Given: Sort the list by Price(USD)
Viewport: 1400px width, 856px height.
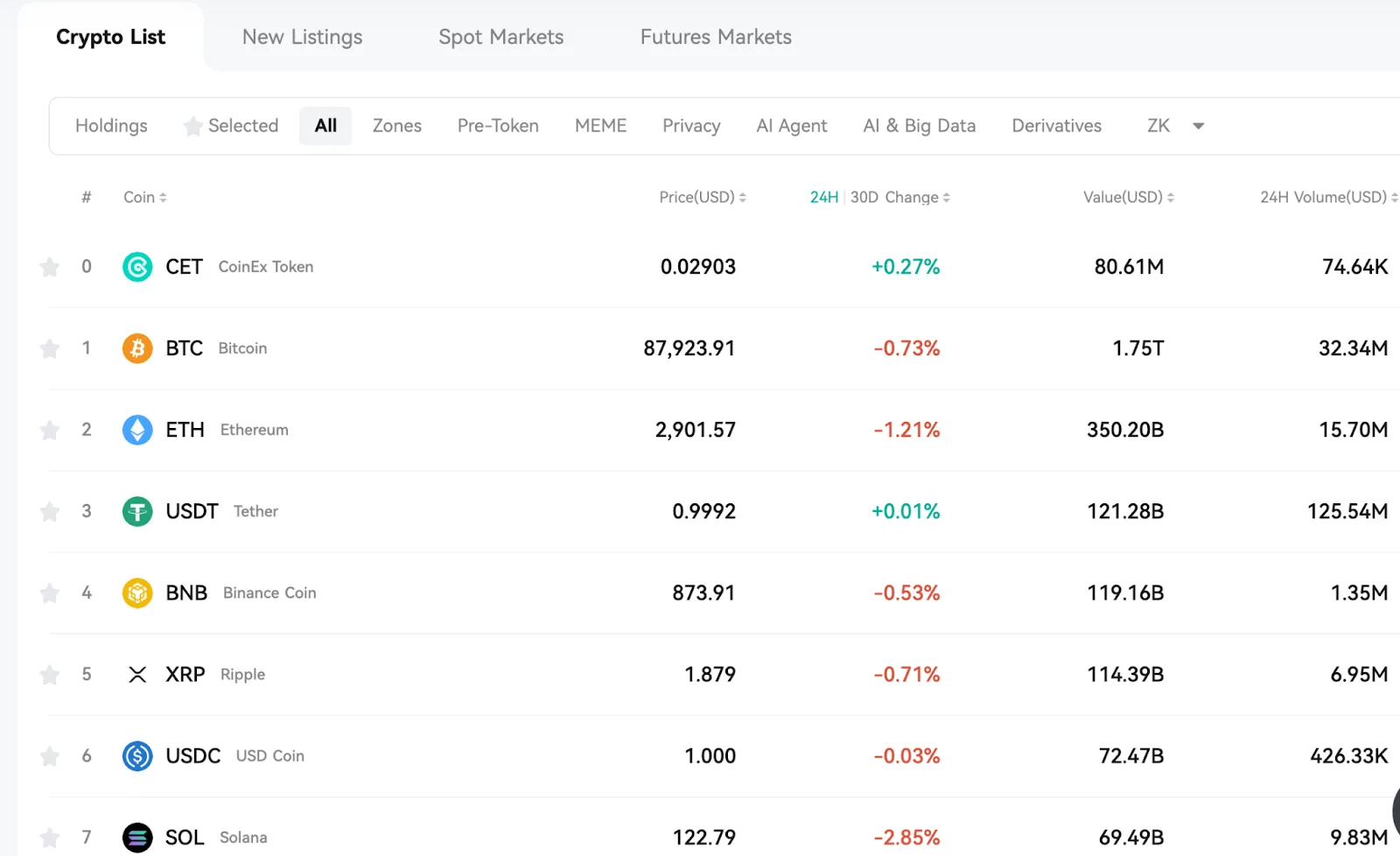Looking at the screenshot, I should pyautogui.click(x=703, y=197).
